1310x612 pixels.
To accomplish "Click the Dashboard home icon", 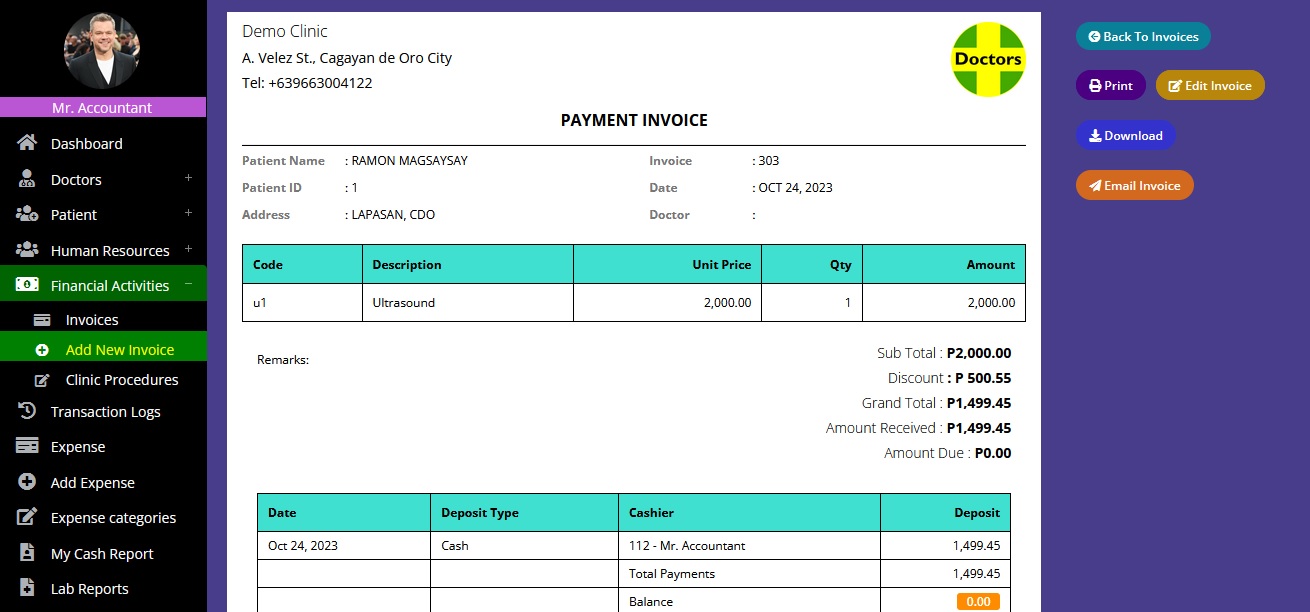I will (x=27, y=143).
